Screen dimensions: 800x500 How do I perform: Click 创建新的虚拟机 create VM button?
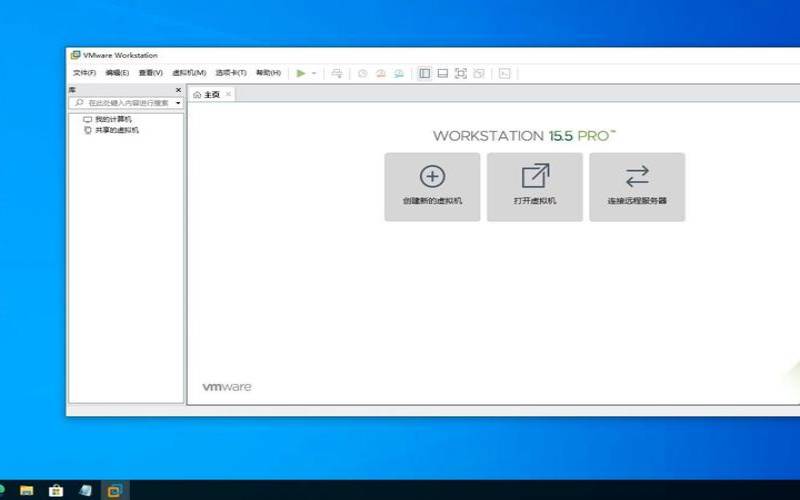[x=432, y=187]
